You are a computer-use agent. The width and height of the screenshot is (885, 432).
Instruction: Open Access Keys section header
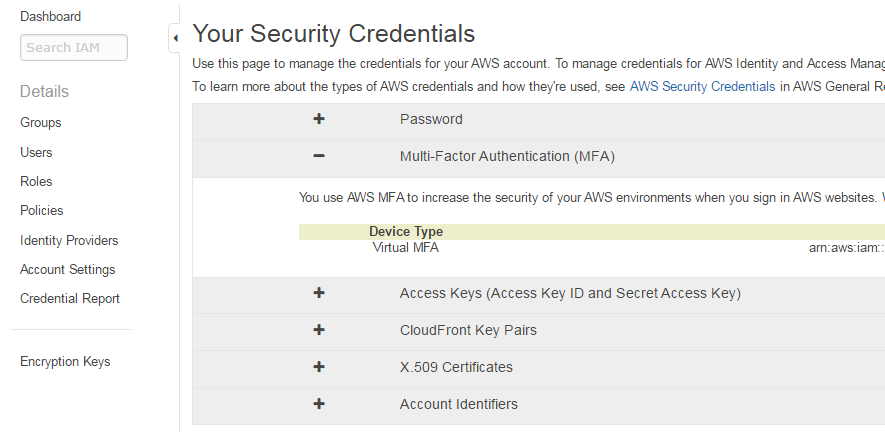[538, 295]
